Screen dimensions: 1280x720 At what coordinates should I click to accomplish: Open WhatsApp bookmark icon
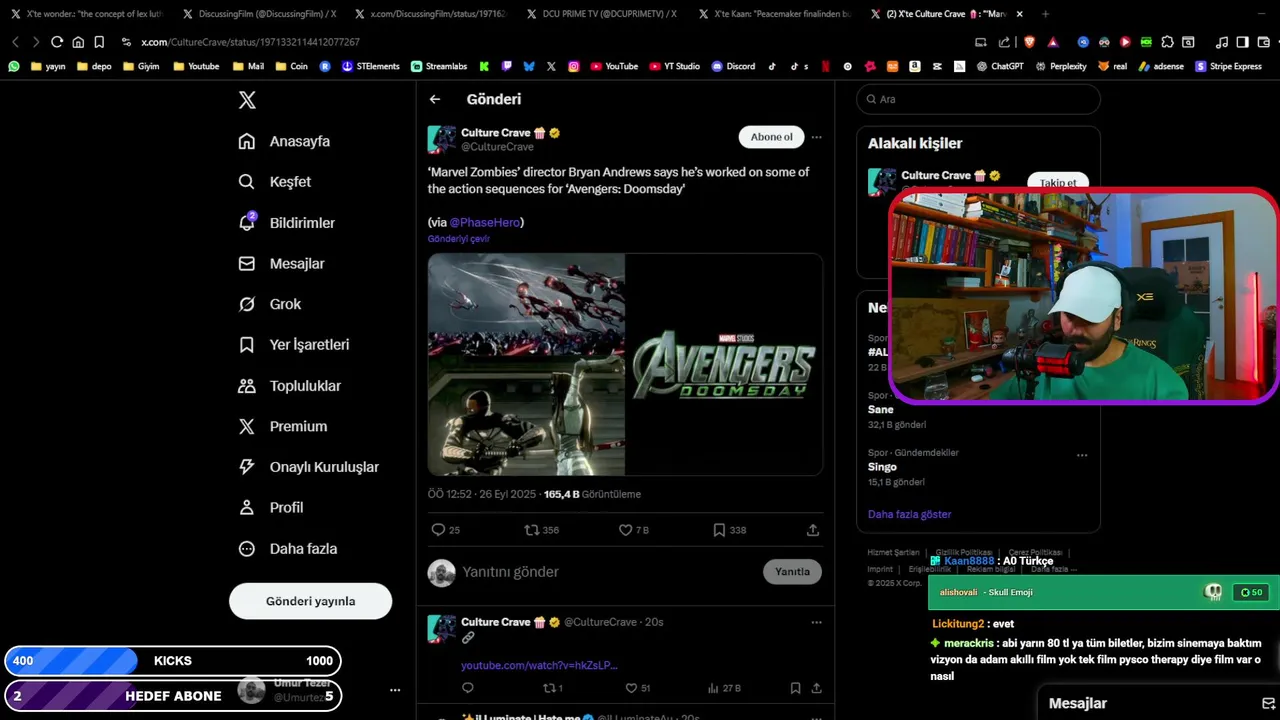click(13, 66)
